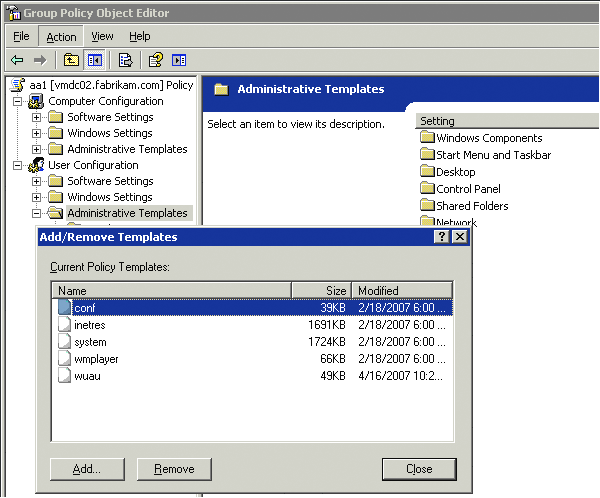
Task: Click the 1691KB size cell
Action: point(326,325)
